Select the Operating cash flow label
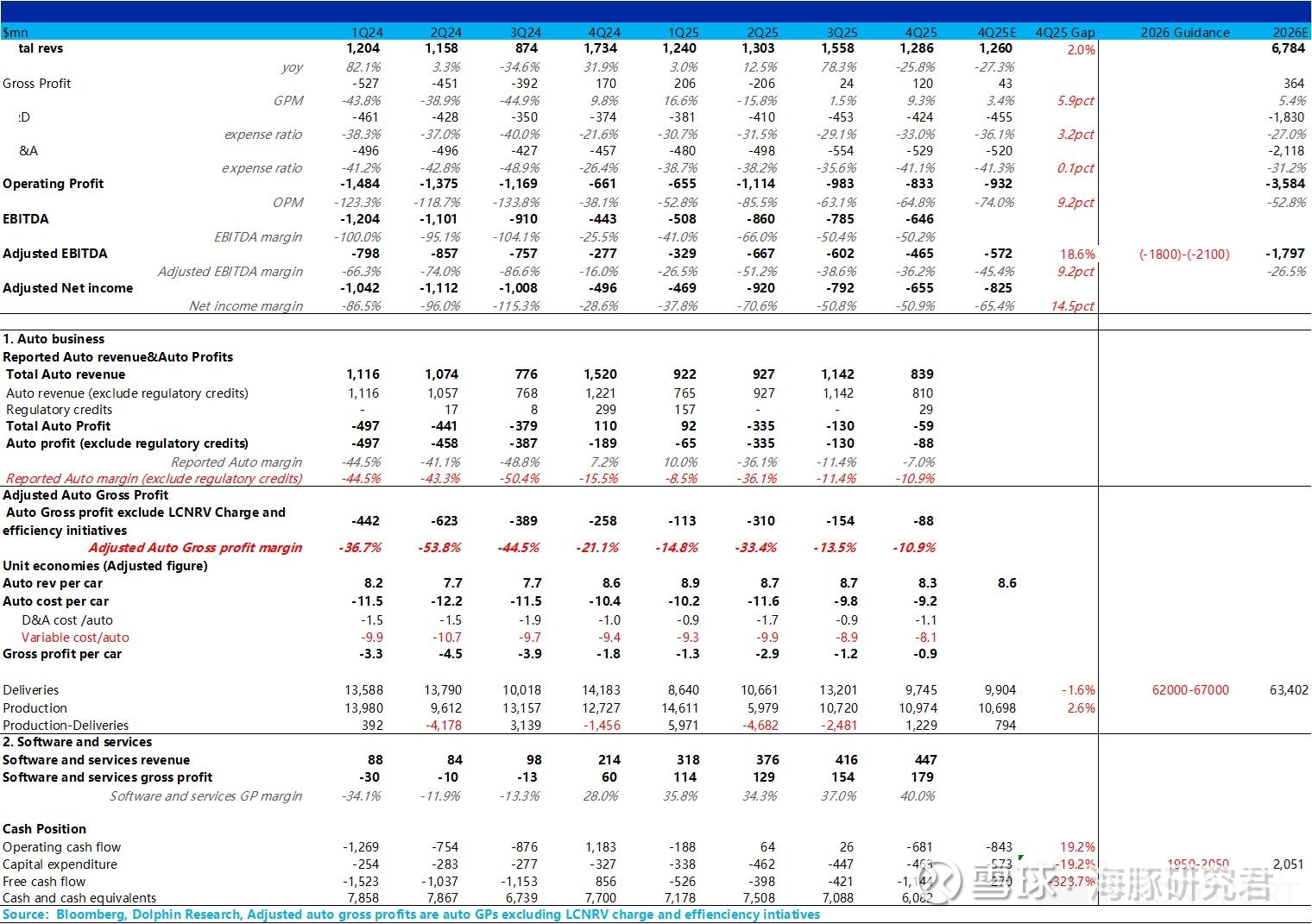 point(62,847)
